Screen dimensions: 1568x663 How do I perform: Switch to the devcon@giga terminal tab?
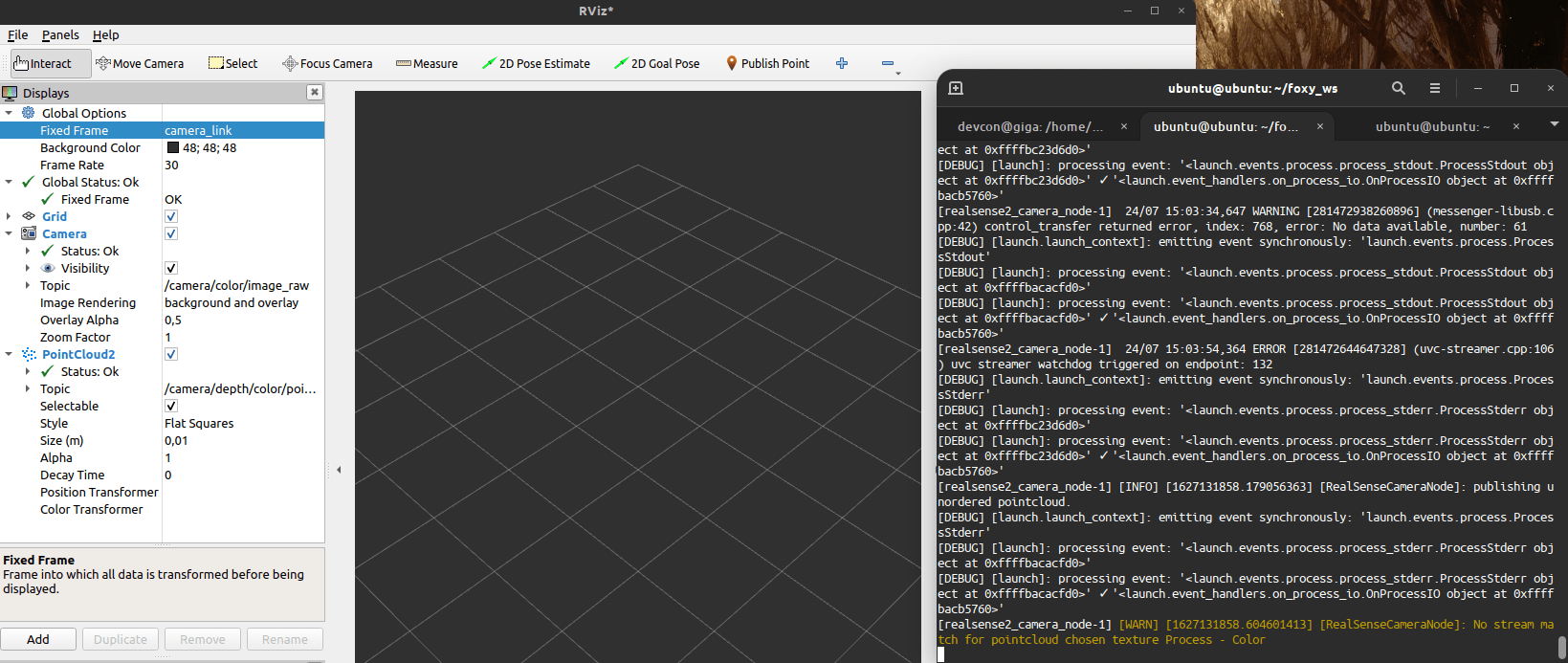coord(1030,126)
